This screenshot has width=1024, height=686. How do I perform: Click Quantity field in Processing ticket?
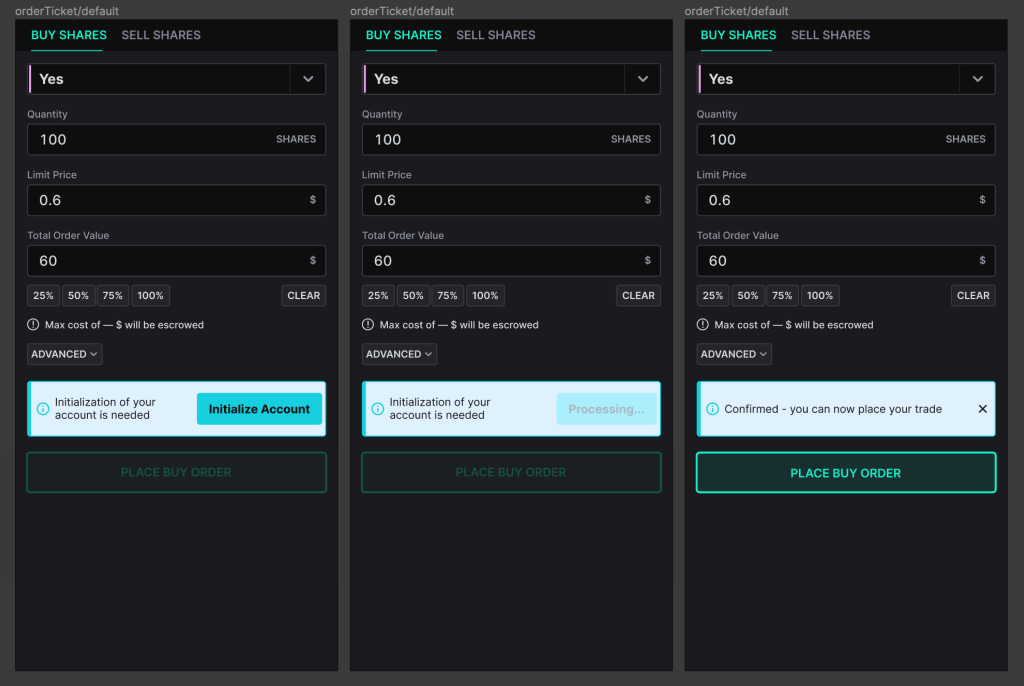pos(511,140)
